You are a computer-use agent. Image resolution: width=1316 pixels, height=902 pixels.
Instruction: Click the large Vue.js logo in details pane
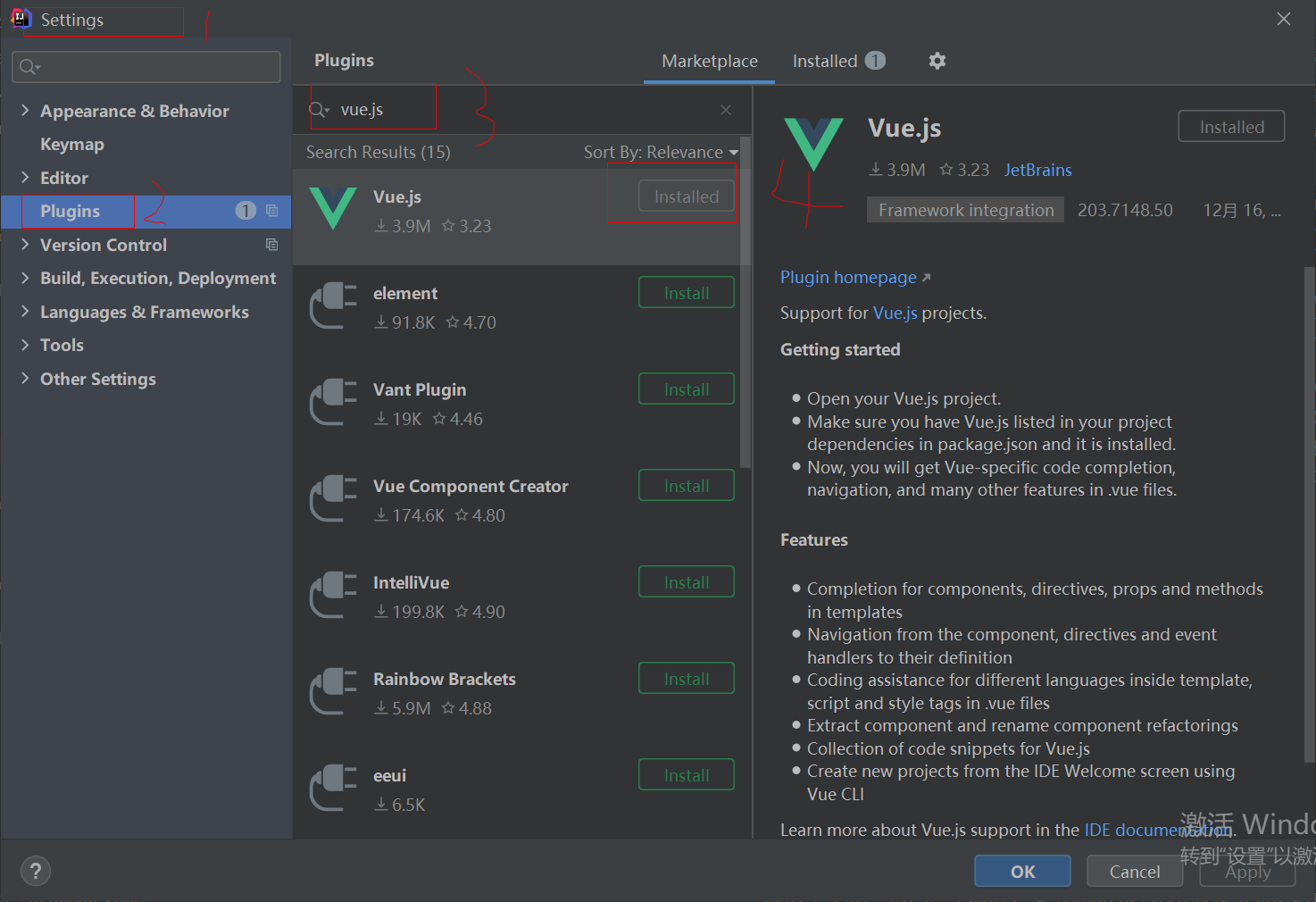coord(813,144)
